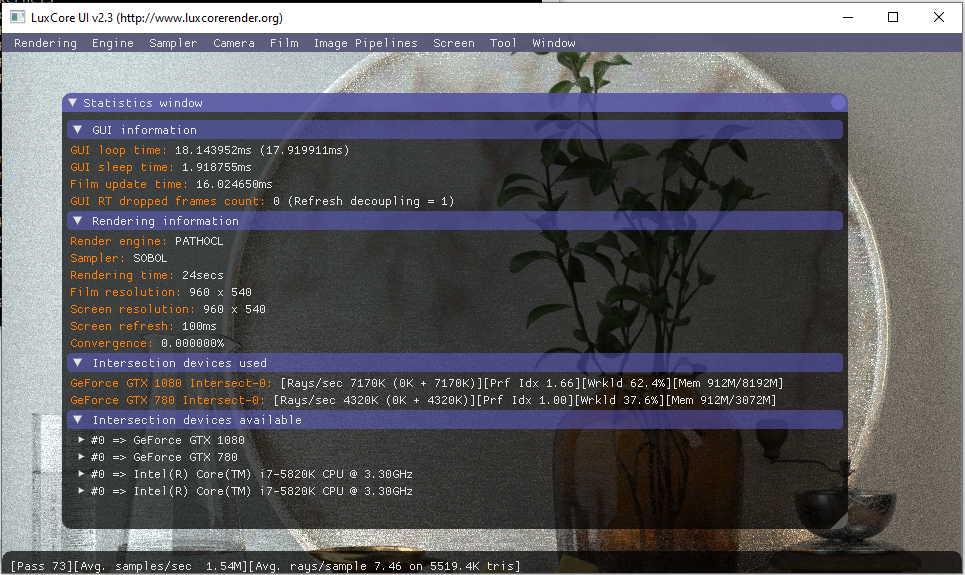Collapse Intersection devices available section

coord(78,420)
